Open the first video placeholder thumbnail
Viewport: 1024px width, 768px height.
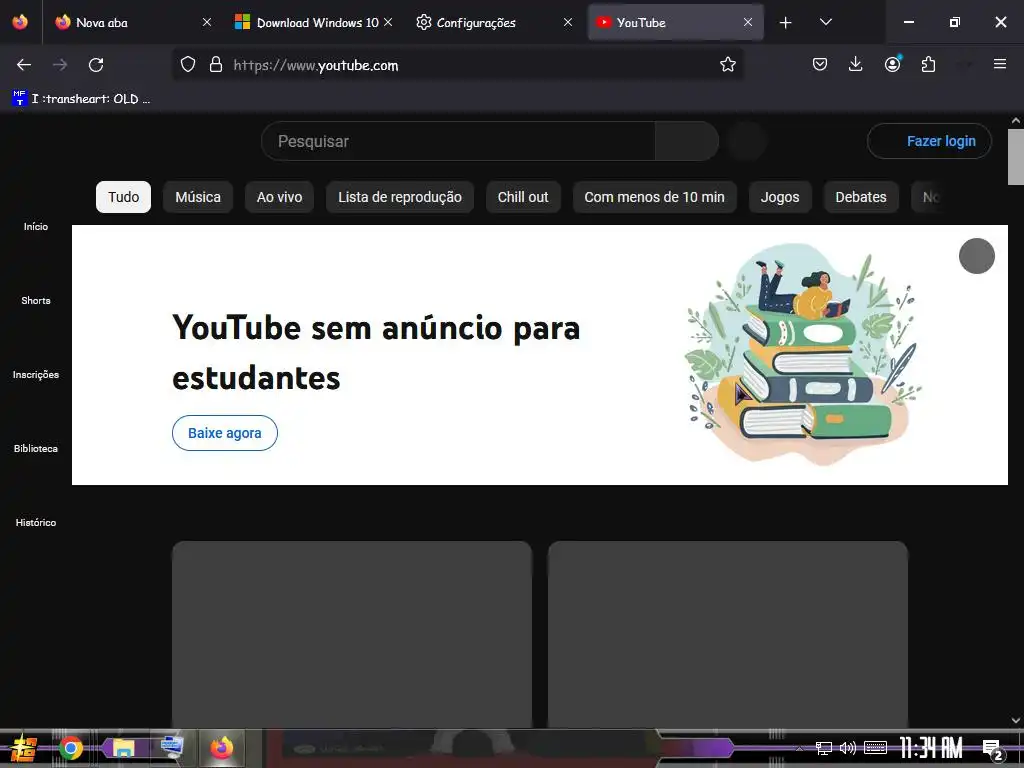[352, 633]
